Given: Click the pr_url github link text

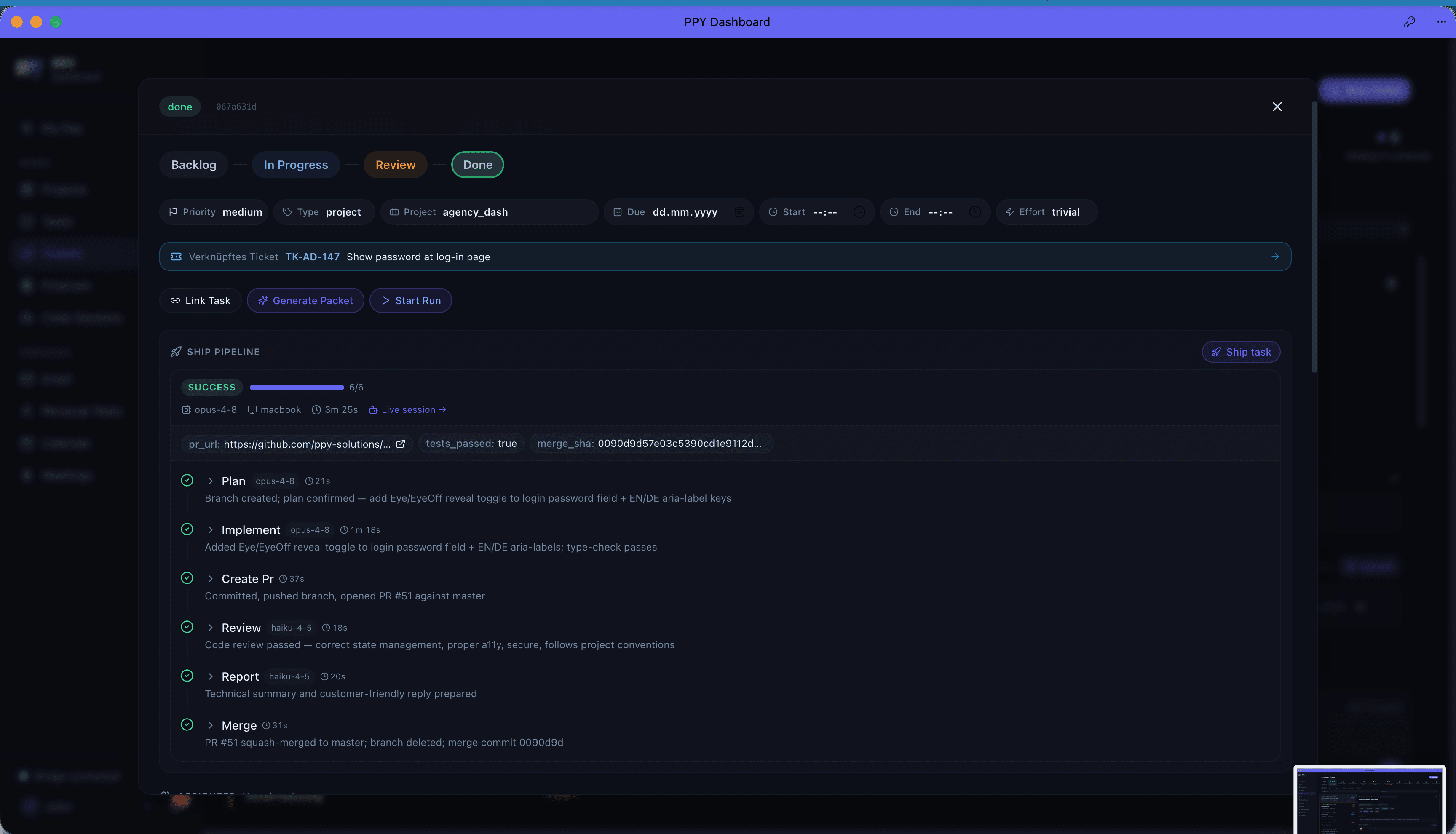Looking at the screenshot, I should click(x=307, y=444).
